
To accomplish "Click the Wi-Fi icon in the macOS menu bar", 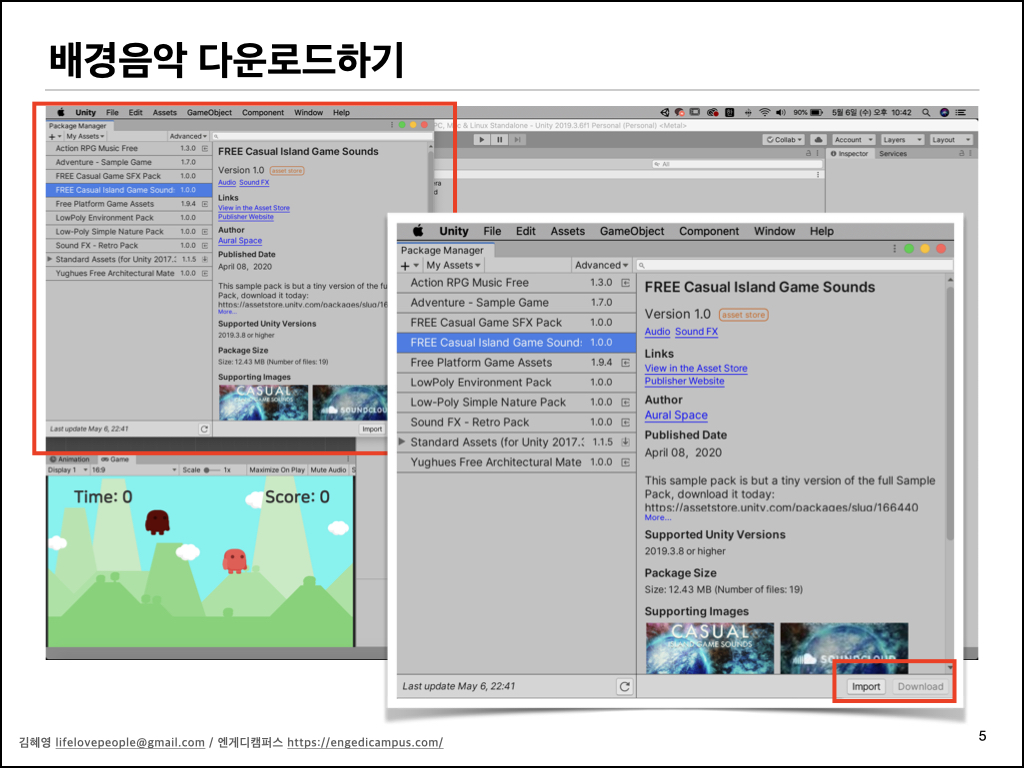I will [764, 112].
